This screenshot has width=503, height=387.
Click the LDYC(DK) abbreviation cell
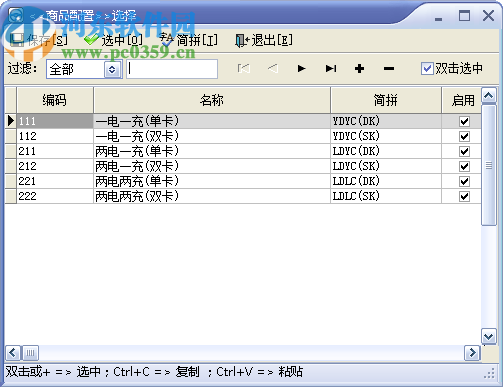386,151
